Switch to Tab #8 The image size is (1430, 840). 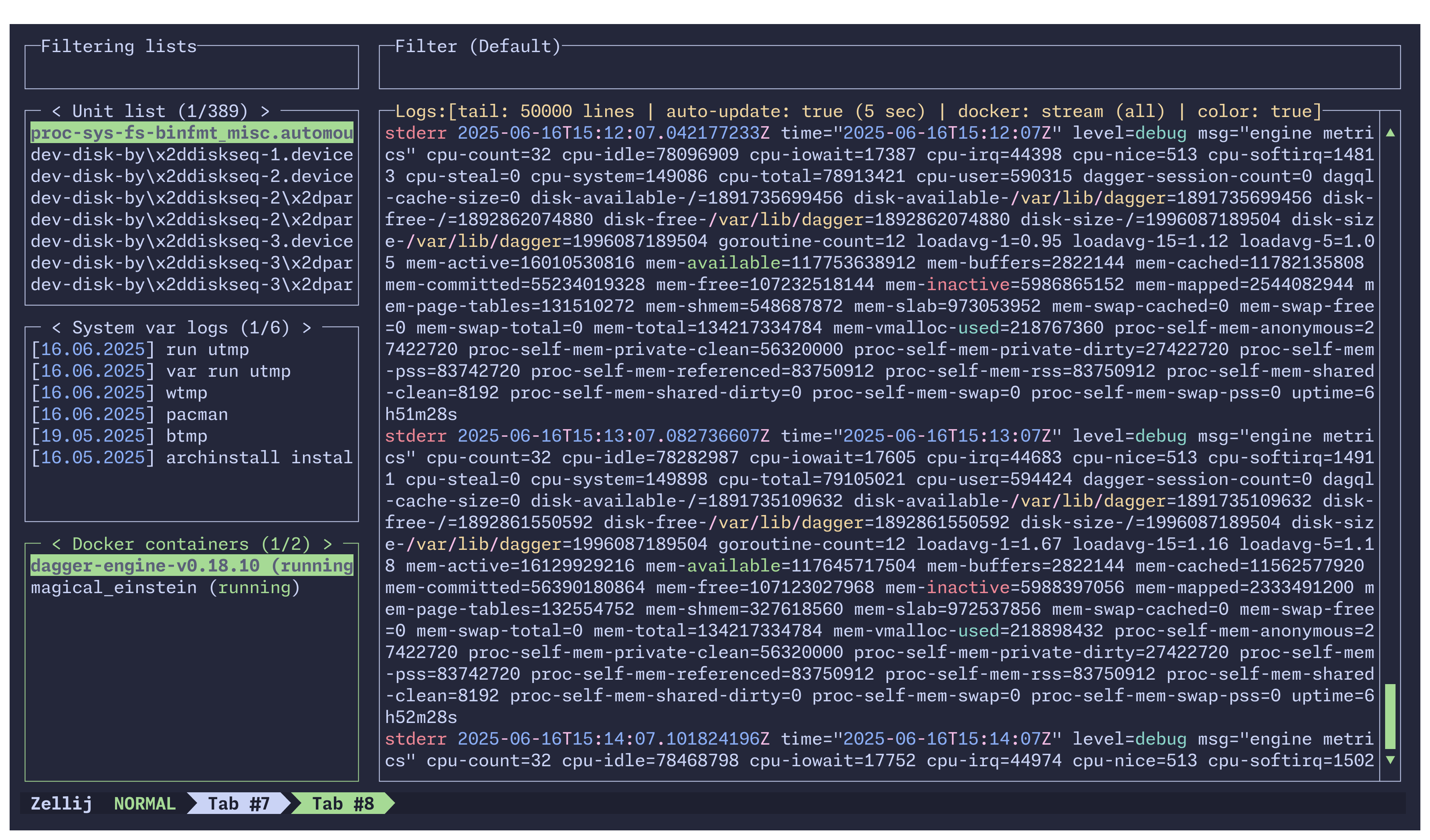(x=343, y=804)
